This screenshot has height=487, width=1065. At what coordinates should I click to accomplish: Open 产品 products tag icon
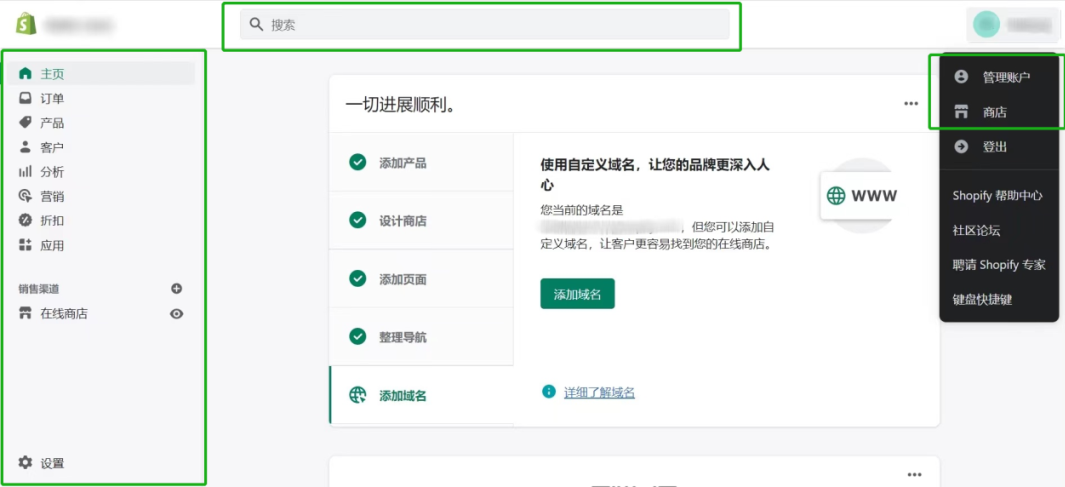pos(26,123)
